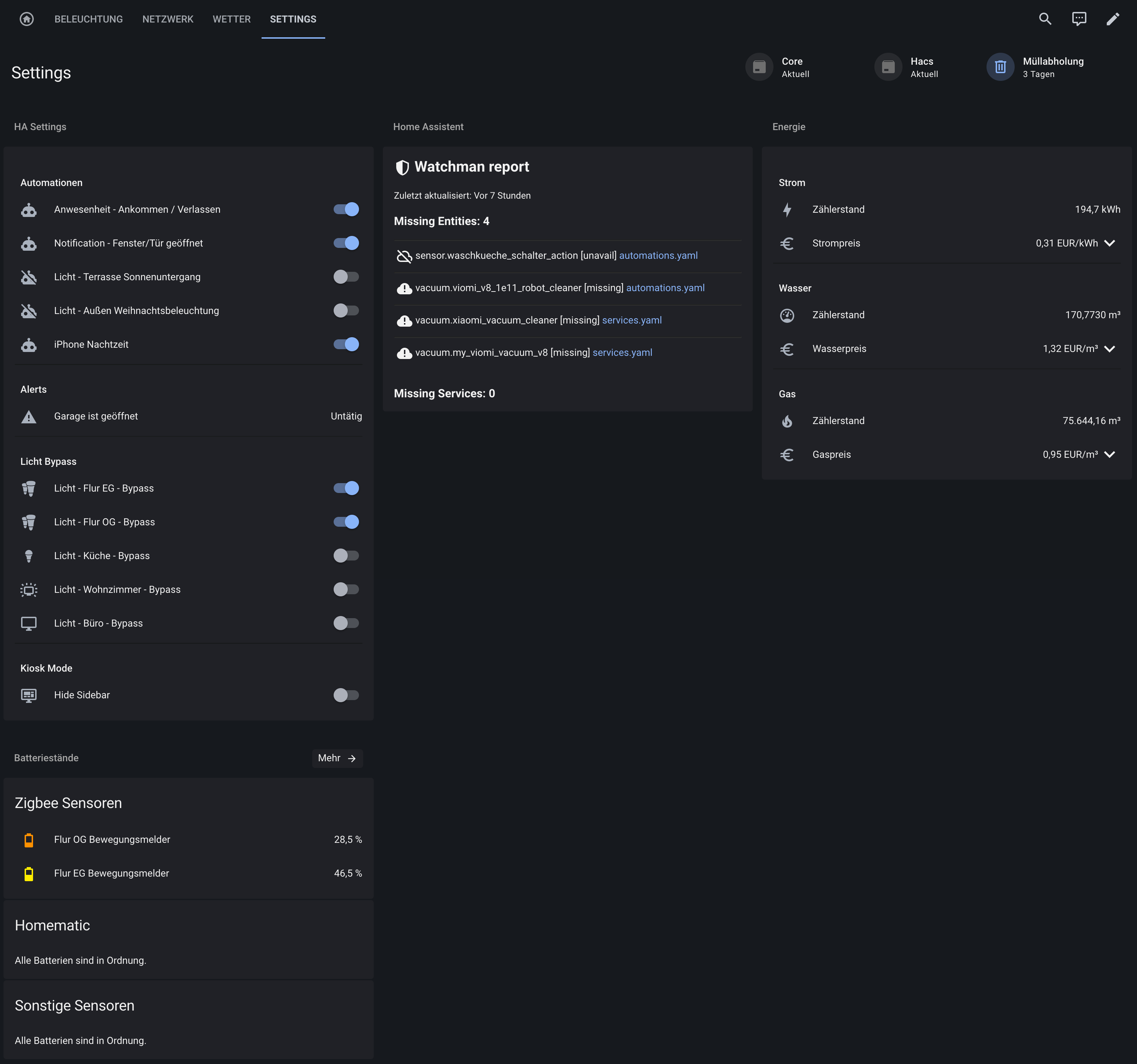Click the euro icon beside Gaspreis
1137x1064 pixels.
pyautogui.click(x=787, y=455)
